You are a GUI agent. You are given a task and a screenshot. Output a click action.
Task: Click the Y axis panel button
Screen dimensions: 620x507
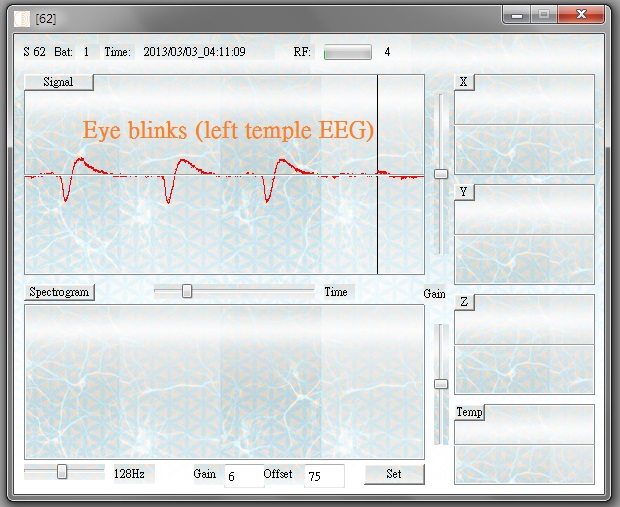464,192
